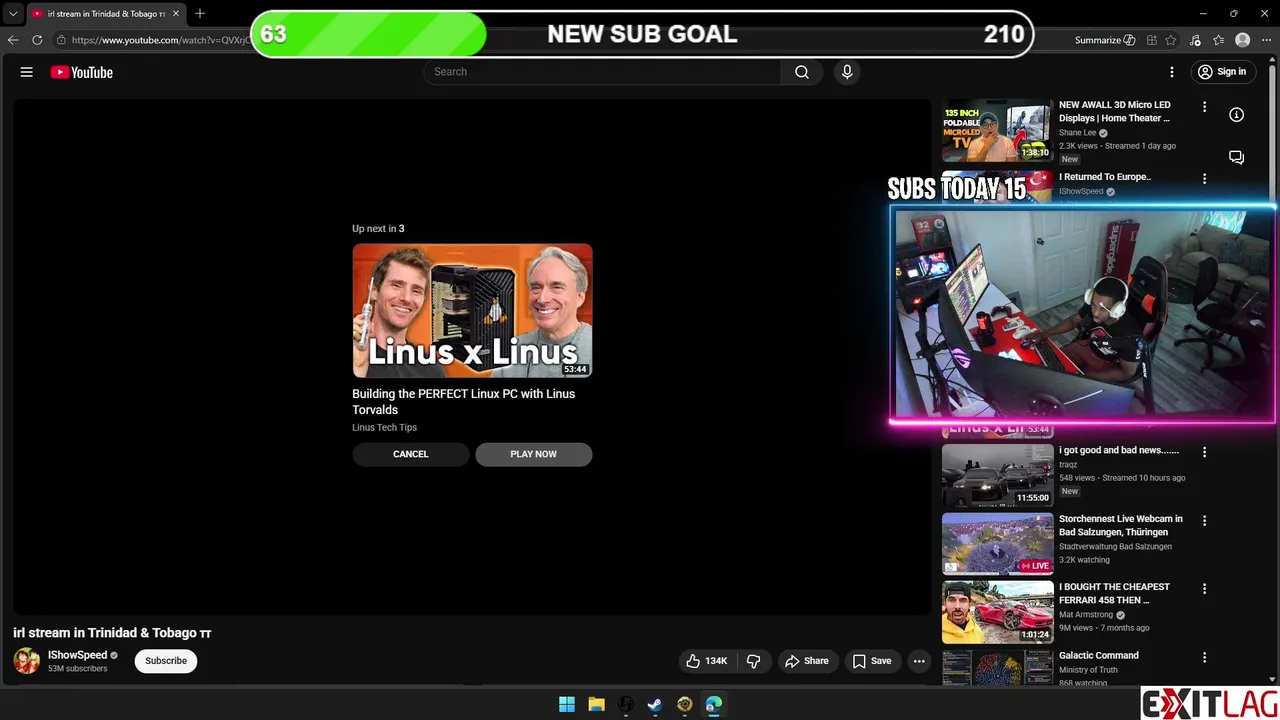
Task: Open i got good and bad news thumbnail
Action: [x=997, y=475]
